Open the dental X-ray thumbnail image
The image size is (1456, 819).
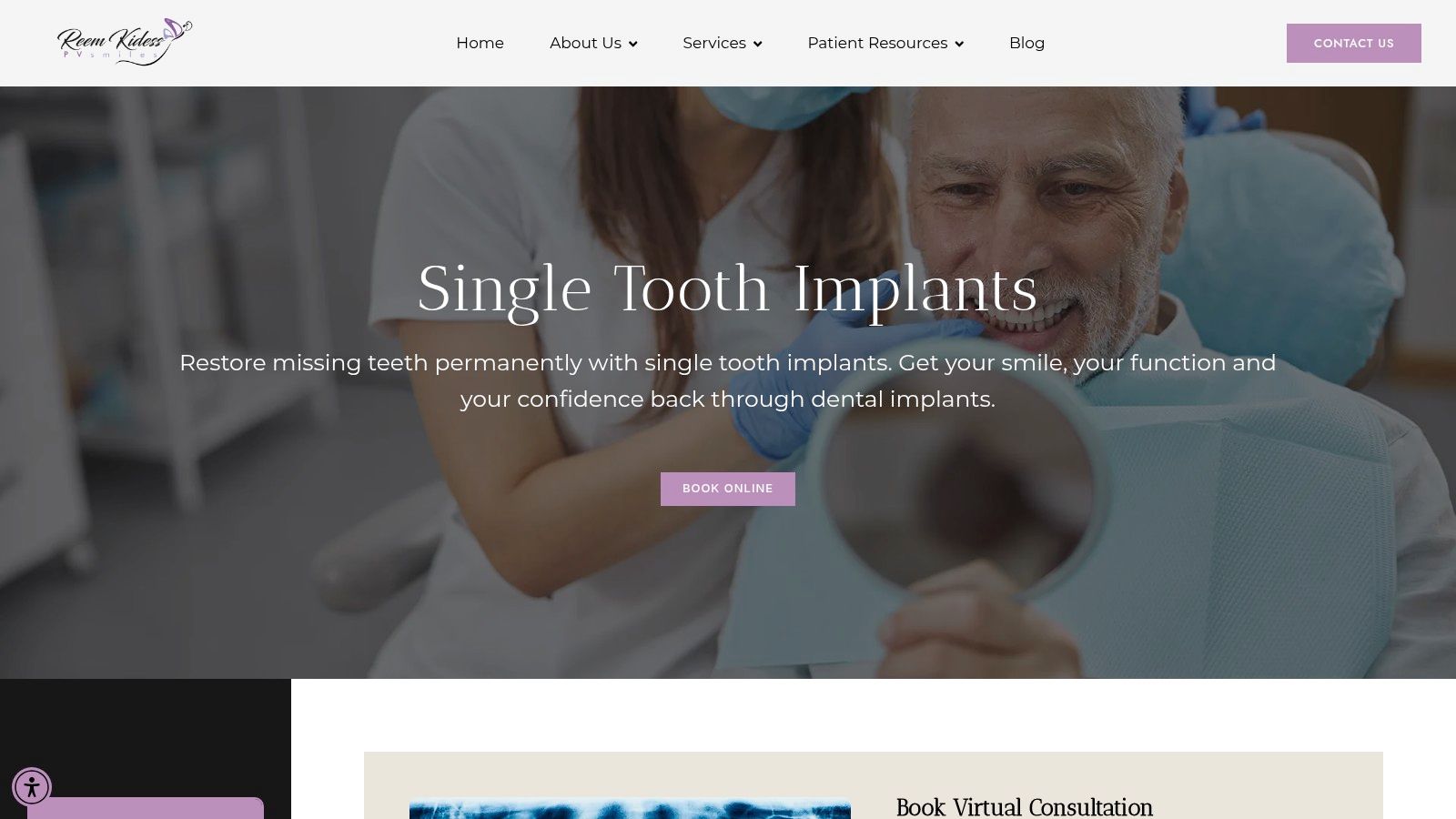coord(630,809)
